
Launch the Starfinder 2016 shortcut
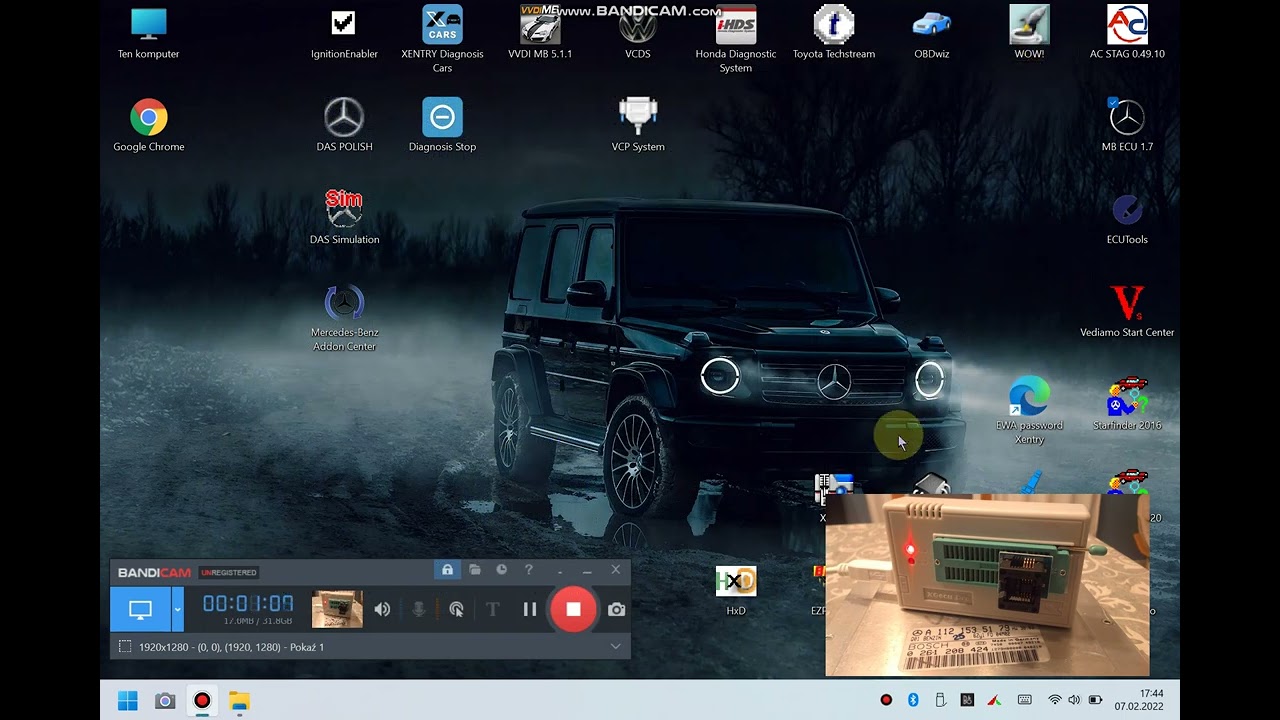tap(1127, 404)
